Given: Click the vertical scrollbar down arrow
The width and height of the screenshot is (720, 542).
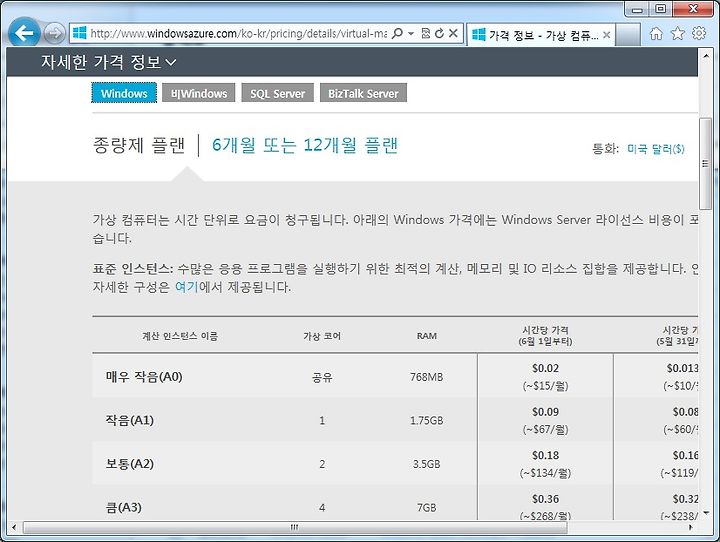Looking at the screenshot, I should (x=705, y=513).
